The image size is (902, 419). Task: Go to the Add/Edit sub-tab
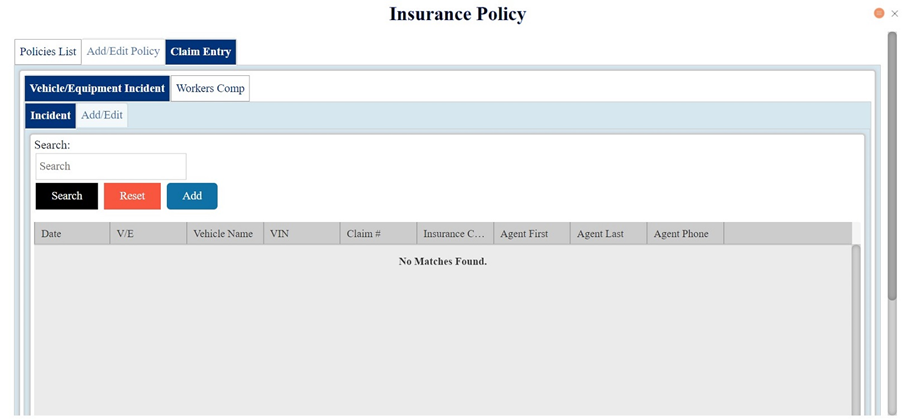point(102,115)
